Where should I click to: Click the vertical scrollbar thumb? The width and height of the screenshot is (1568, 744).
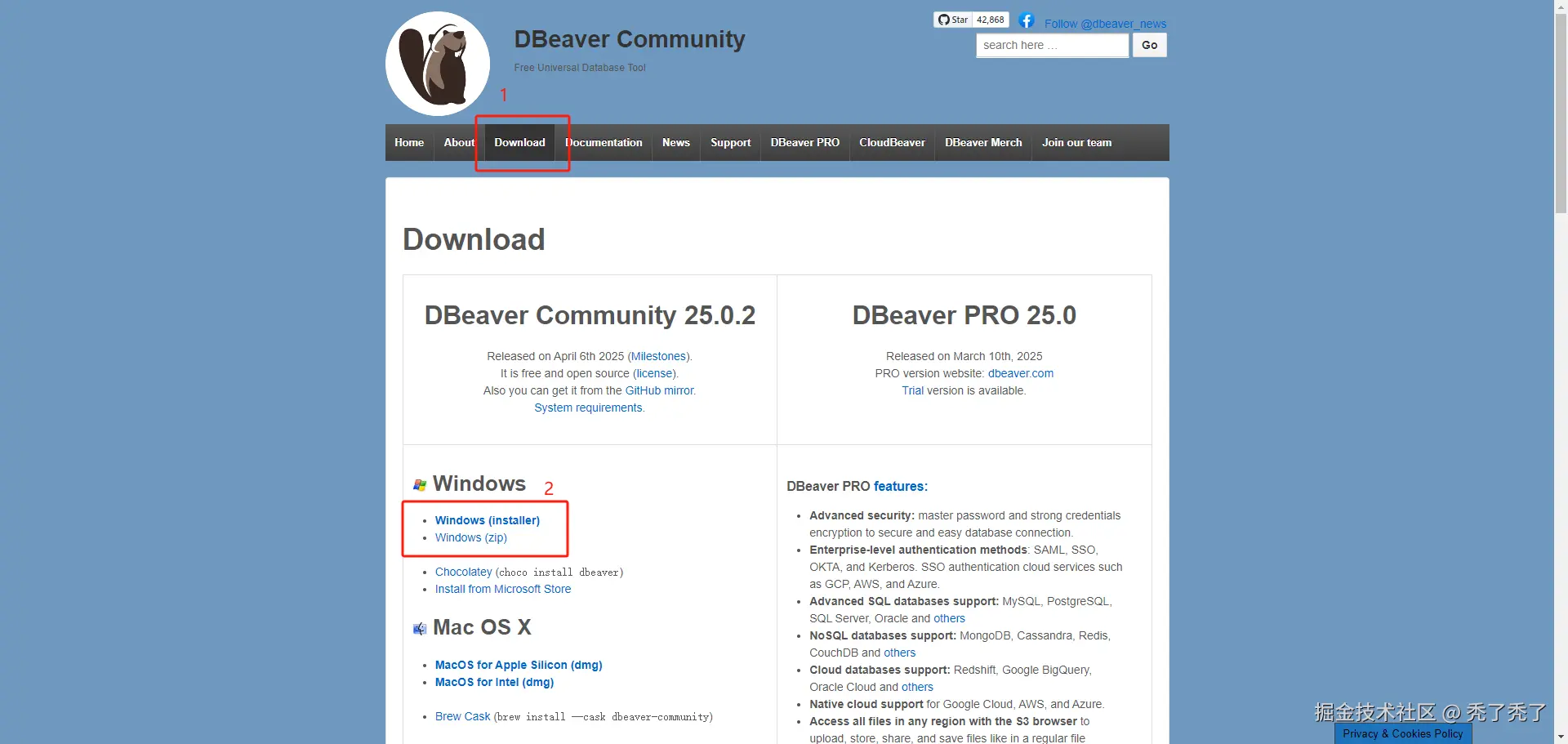[1561, 114]
